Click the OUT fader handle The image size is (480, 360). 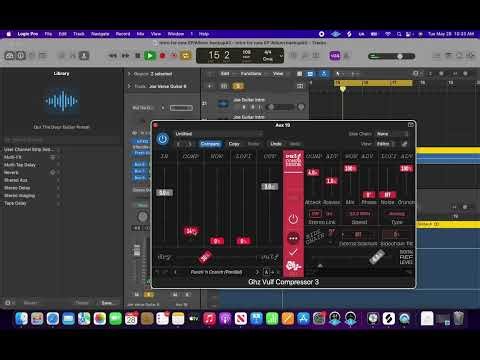[269, 186]
